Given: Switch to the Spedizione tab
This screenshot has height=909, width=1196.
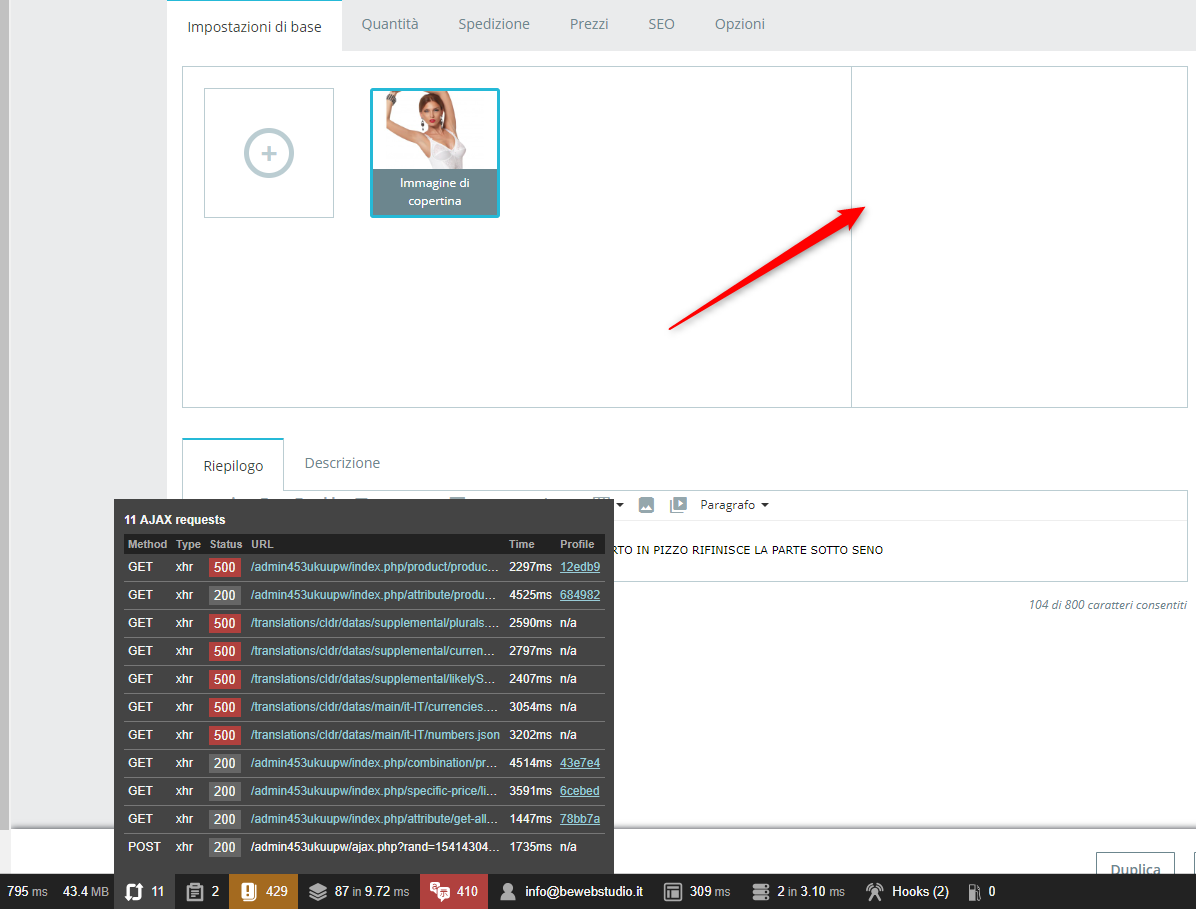Looking at the screenshot, I should pos(494,24).
